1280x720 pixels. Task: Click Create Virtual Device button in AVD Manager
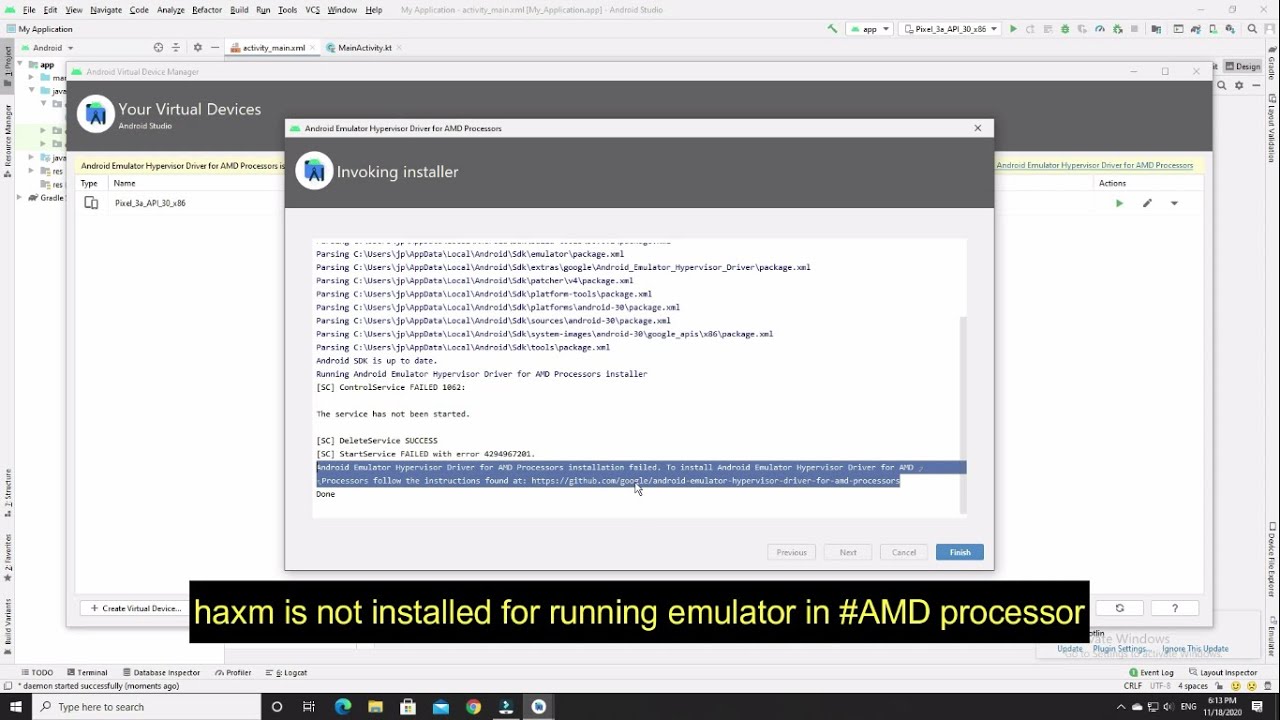135,608
